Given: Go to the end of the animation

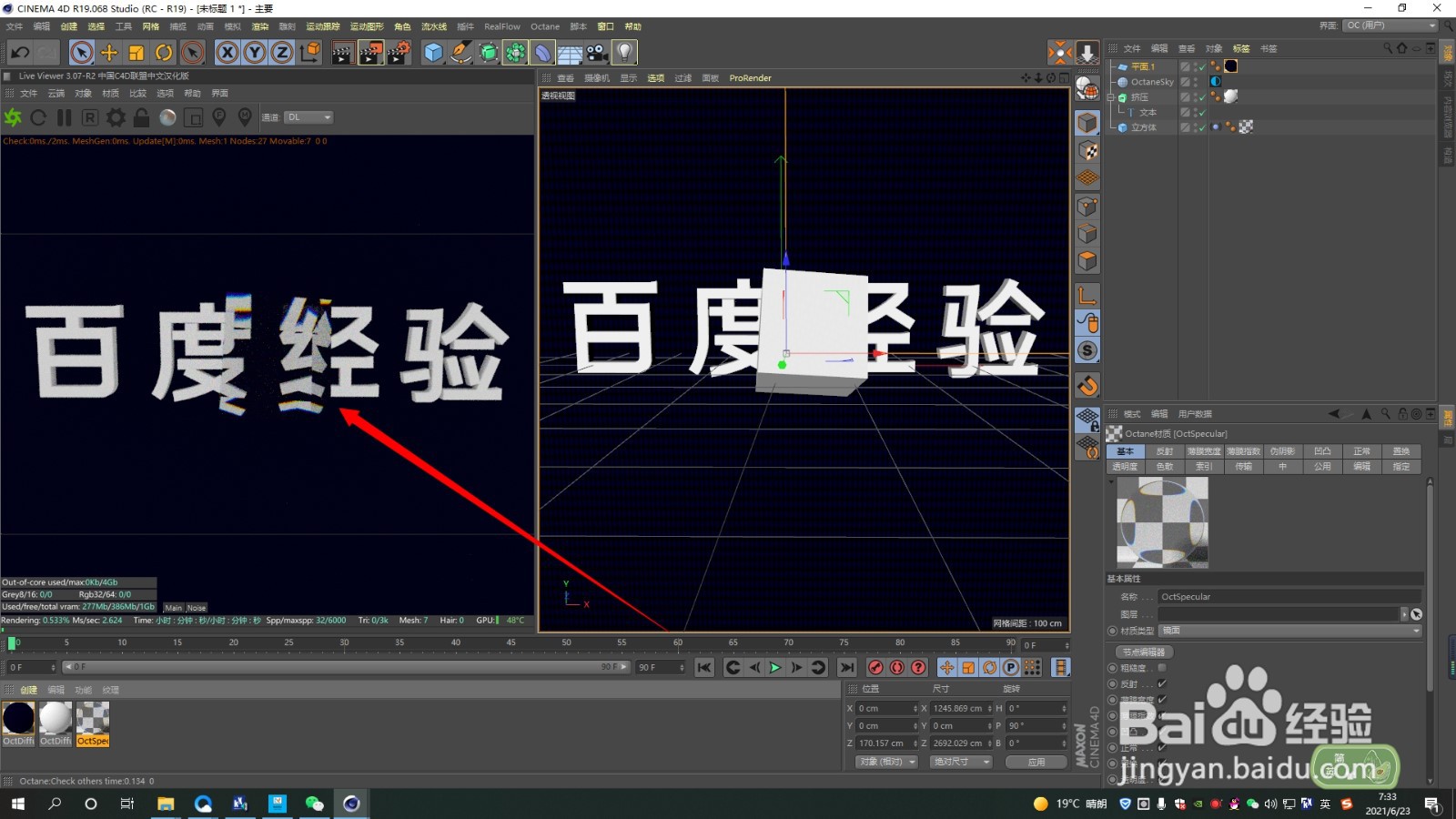Looking at the screenshot, I should 846,668.
